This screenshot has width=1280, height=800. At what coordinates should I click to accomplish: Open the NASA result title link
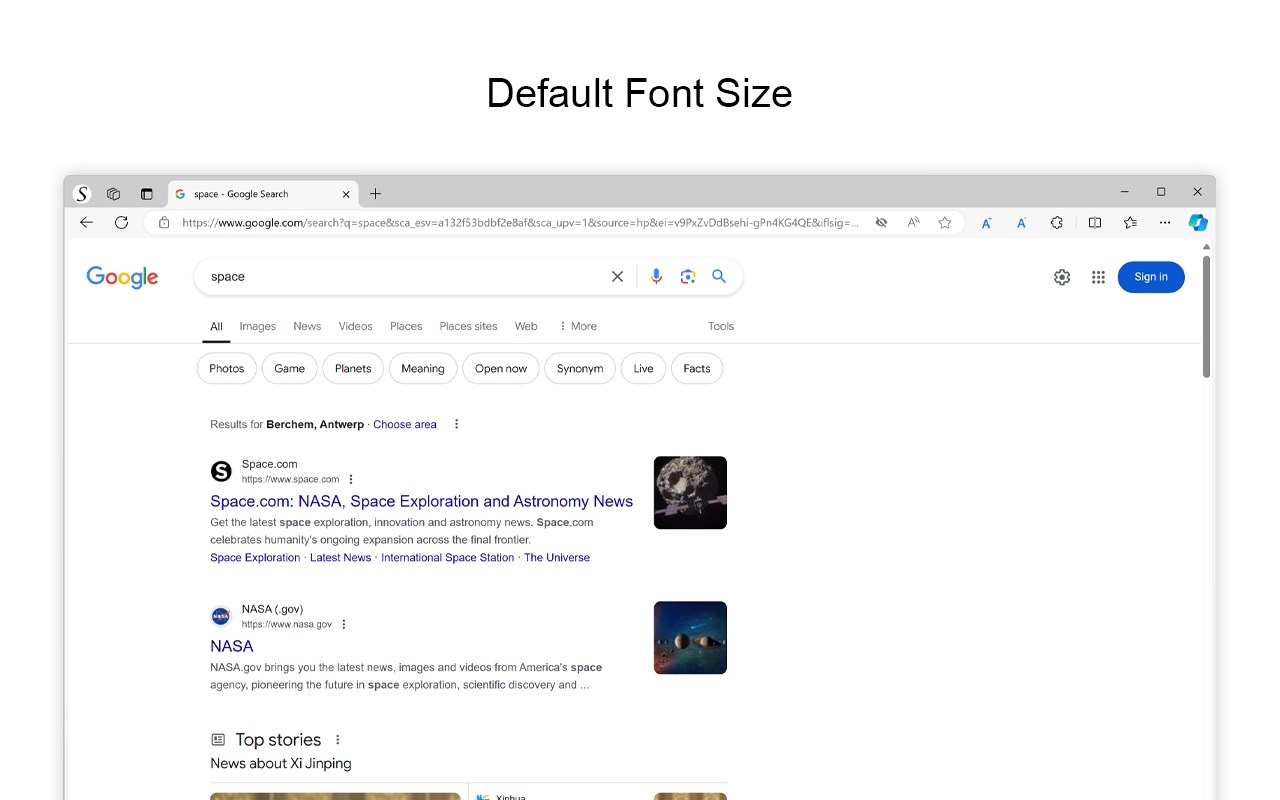pyautogui.click(x=232, y=646)
